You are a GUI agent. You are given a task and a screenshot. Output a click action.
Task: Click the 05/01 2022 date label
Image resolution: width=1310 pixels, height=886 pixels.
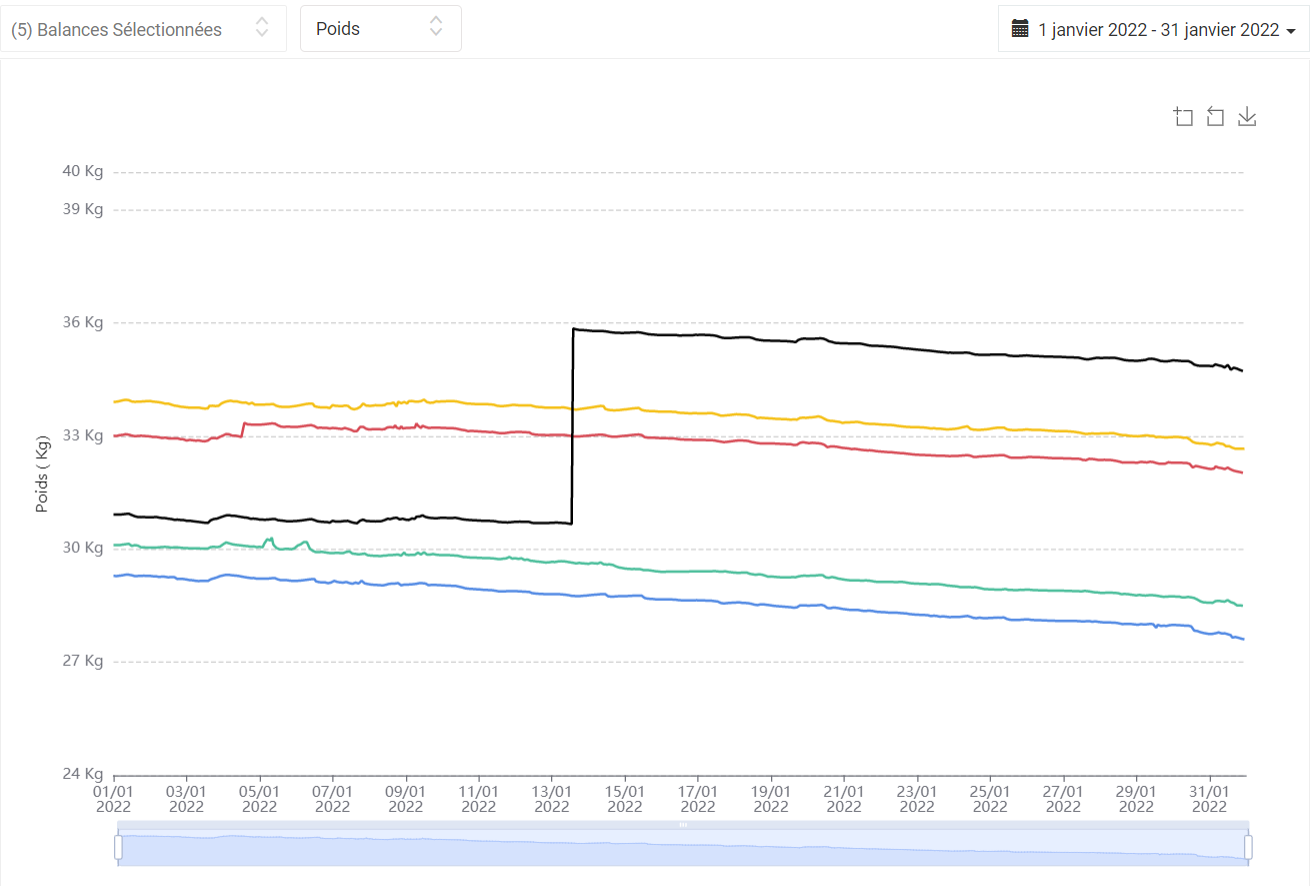click(259, 798)
